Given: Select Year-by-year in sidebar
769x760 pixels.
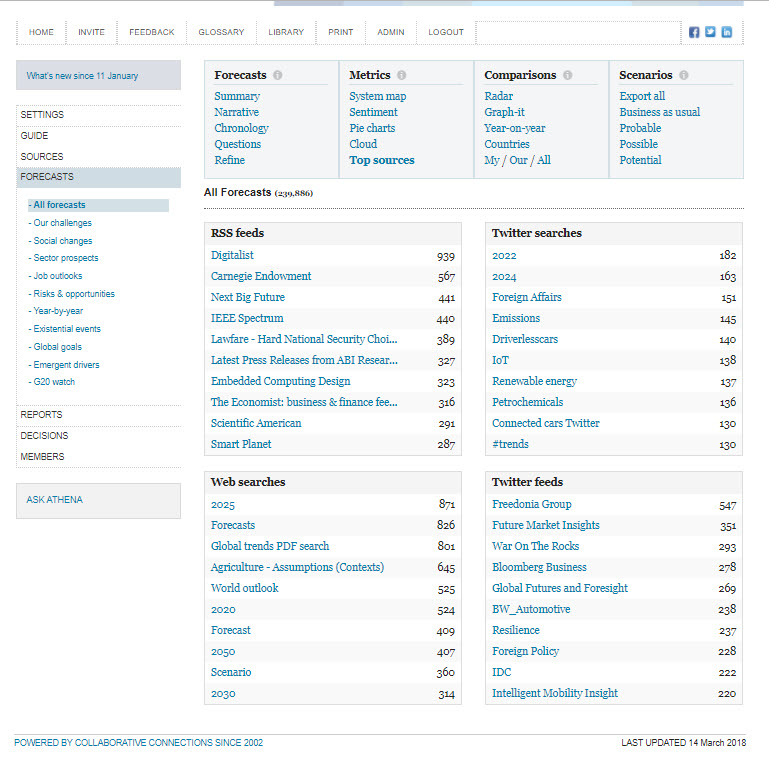Looking at the screenshot, I should click(x=56, y=311).
